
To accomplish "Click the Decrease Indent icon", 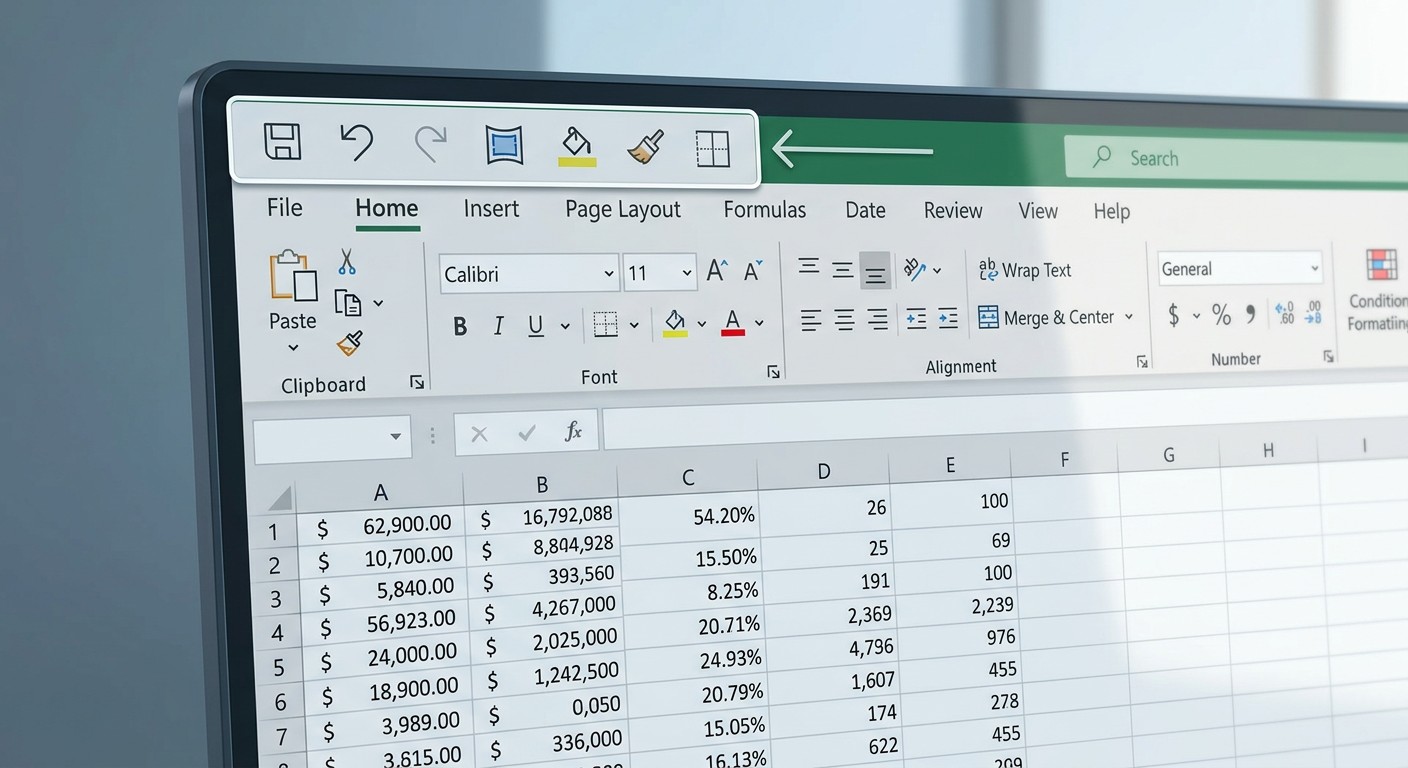I will [915, 319].
